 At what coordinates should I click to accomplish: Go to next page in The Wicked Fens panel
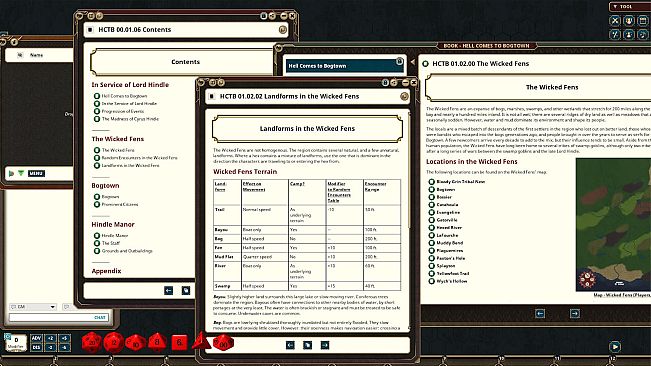tap(575, 314)
